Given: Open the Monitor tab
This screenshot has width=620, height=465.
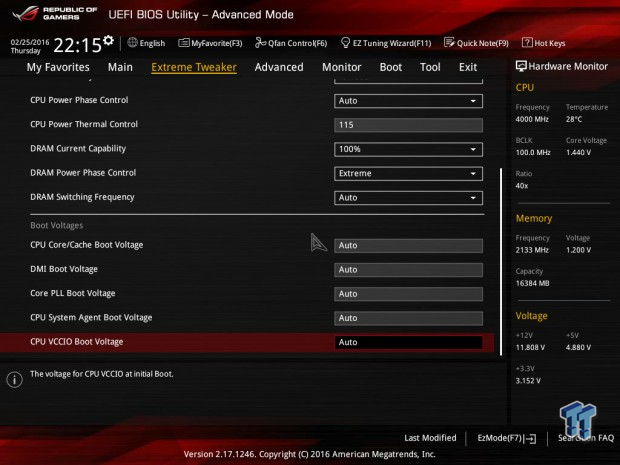Looking at the screenshot, I should coord(342,67).
